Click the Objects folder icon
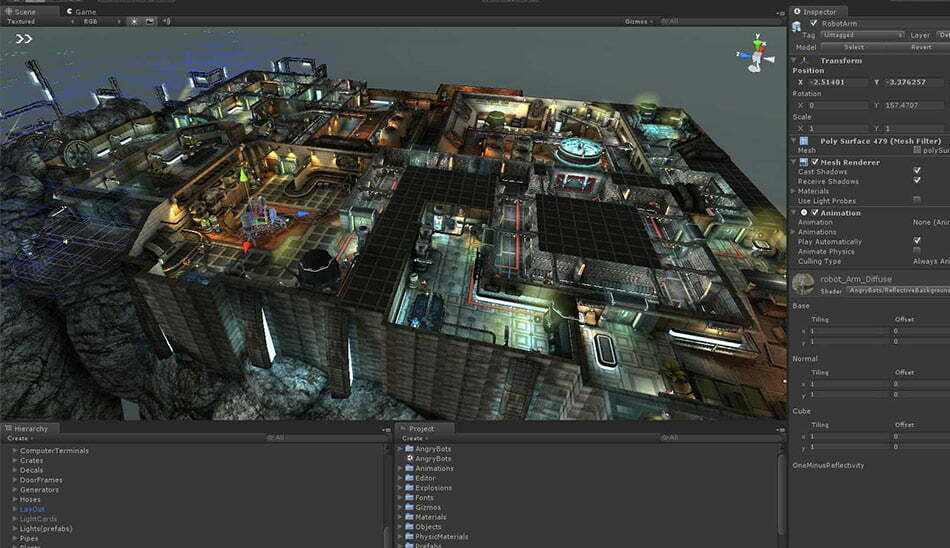950x548 pixels. (x=410, y=526)
